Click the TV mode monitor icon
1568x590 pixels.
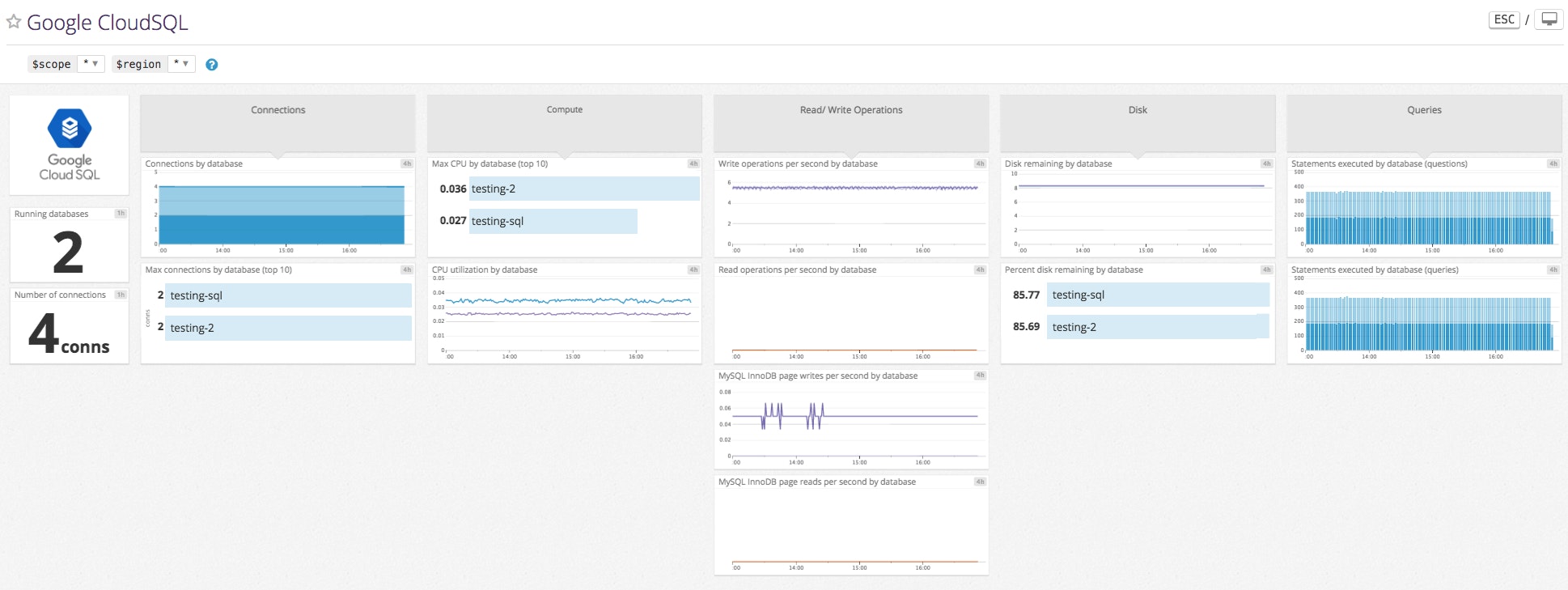[x=1549, y=19]
